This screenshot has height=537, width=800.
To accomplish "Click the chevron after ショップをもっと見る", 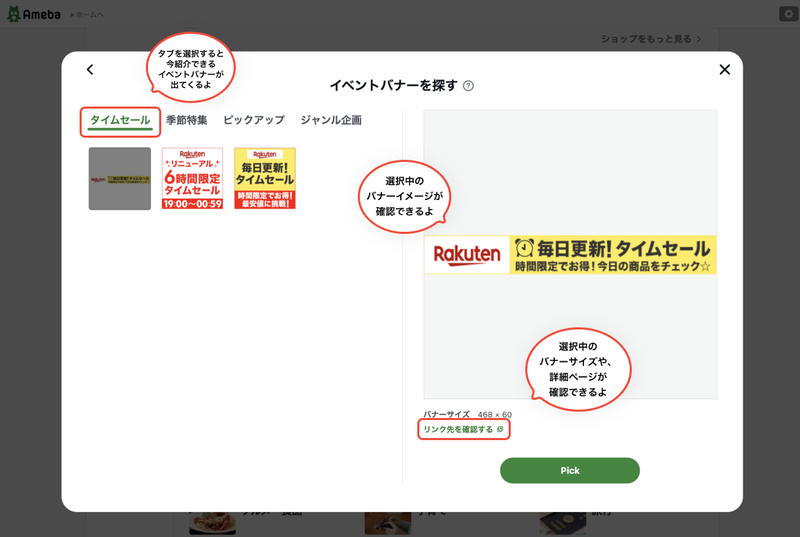I will (x=699, y=39).
